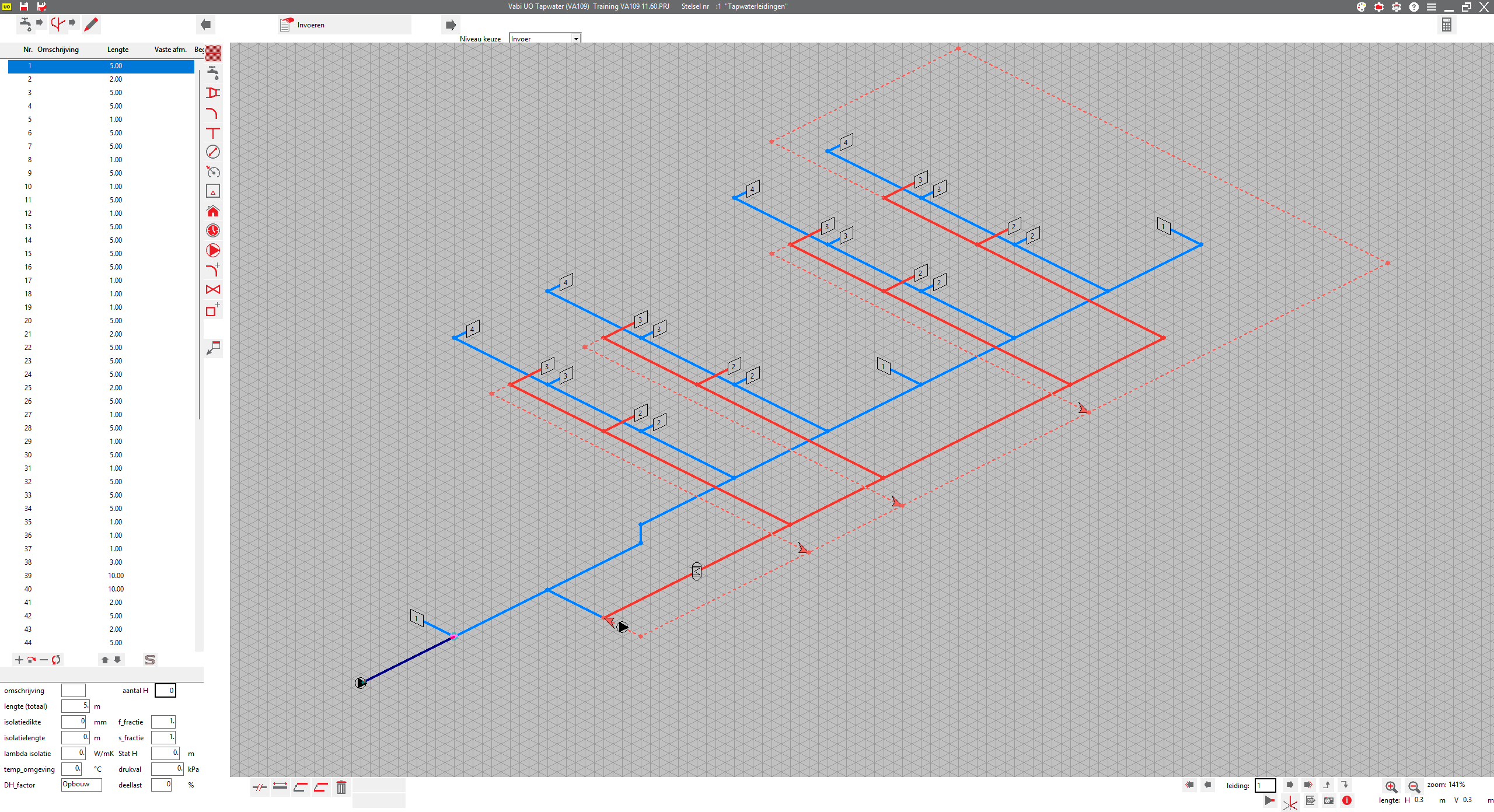This screenshot has width=1494, height=812.
Task: Select the bend pipe tool
Action: click(x=213, y=113)
